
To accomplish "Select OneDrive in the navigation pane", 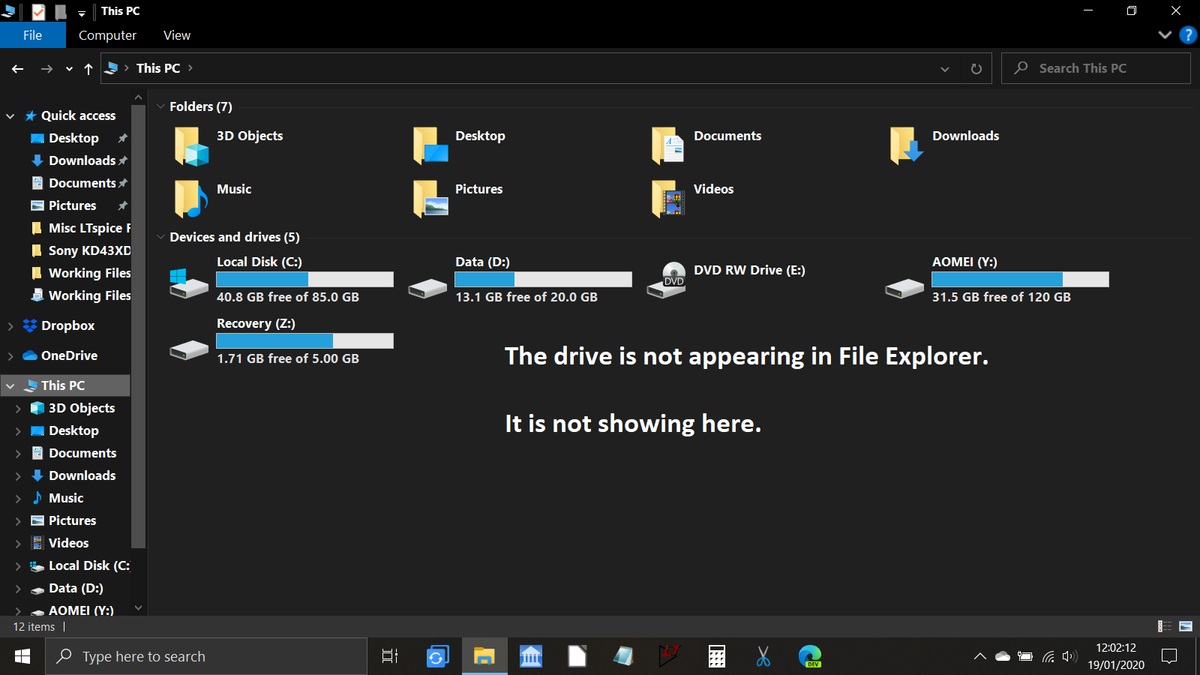I will [69, 356].
